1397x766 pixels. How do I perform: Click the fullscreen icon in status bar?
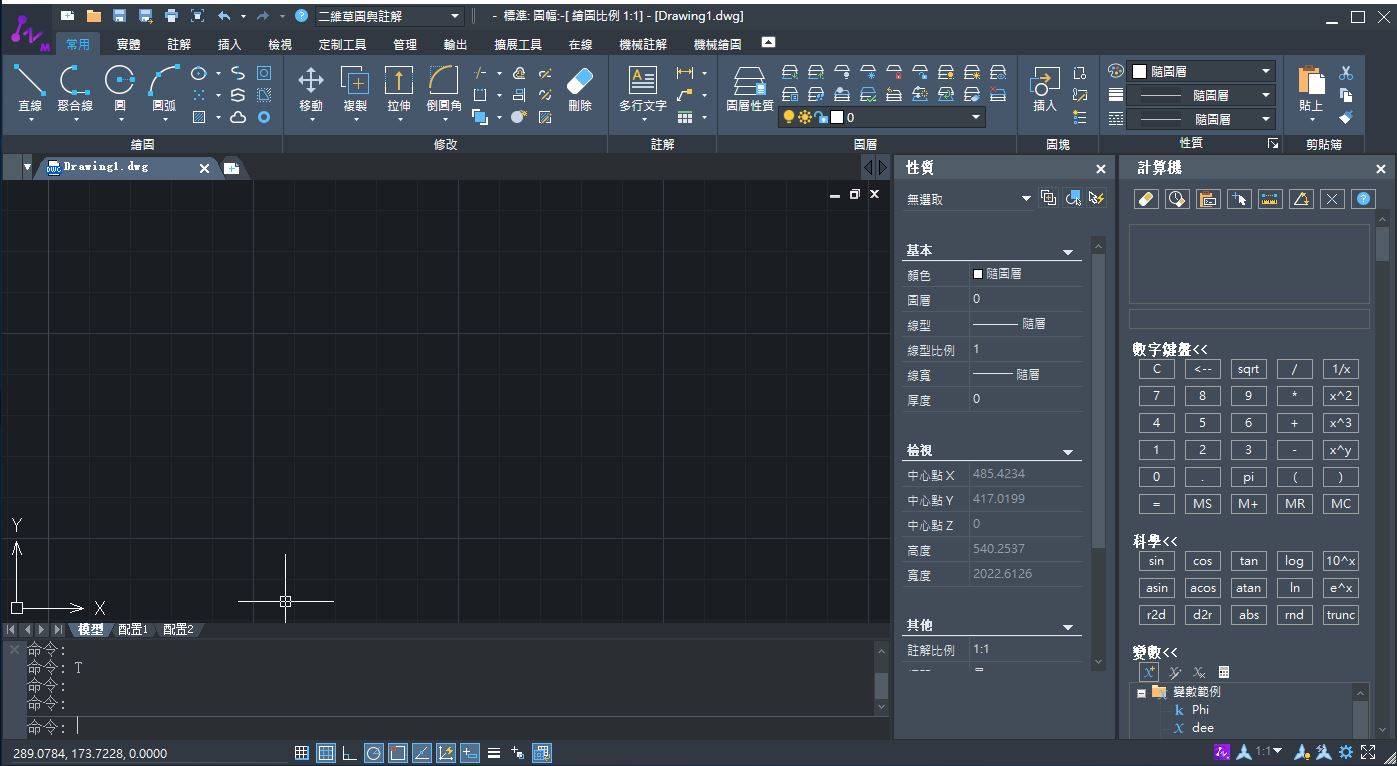click(x=1369, y=753)
